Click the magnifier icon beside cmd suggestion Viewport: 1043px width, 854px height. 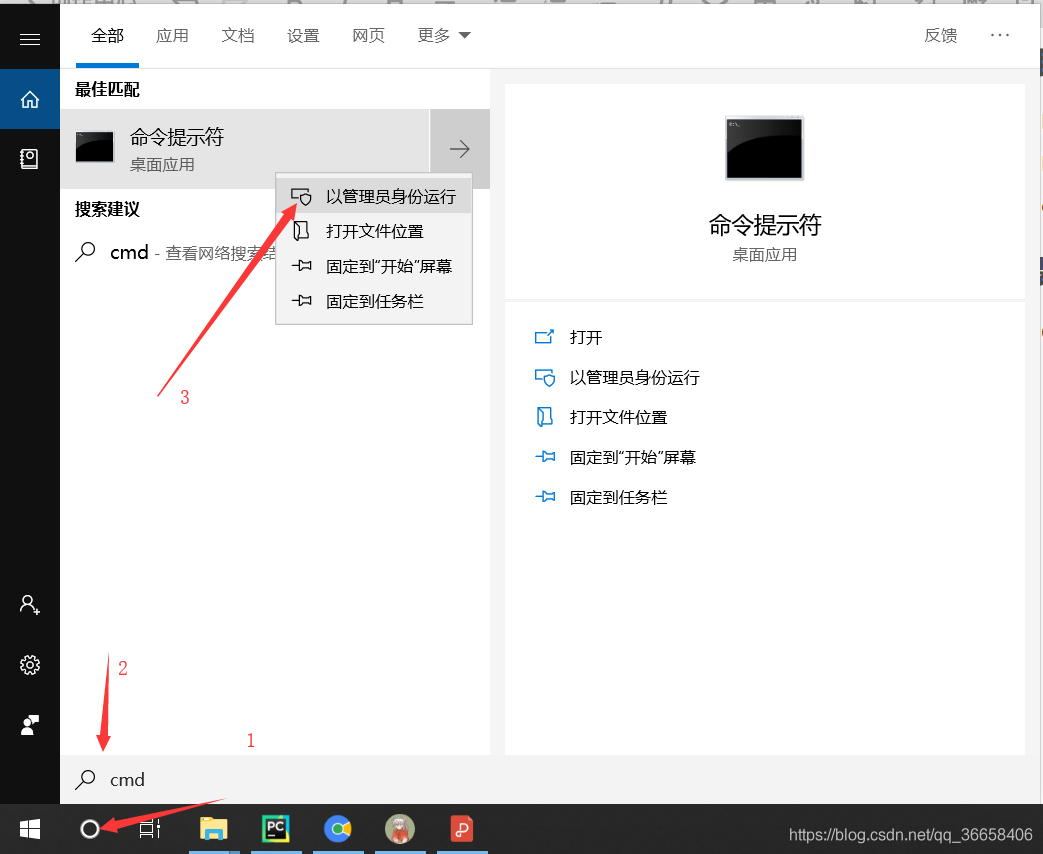[x=85, y=253]
